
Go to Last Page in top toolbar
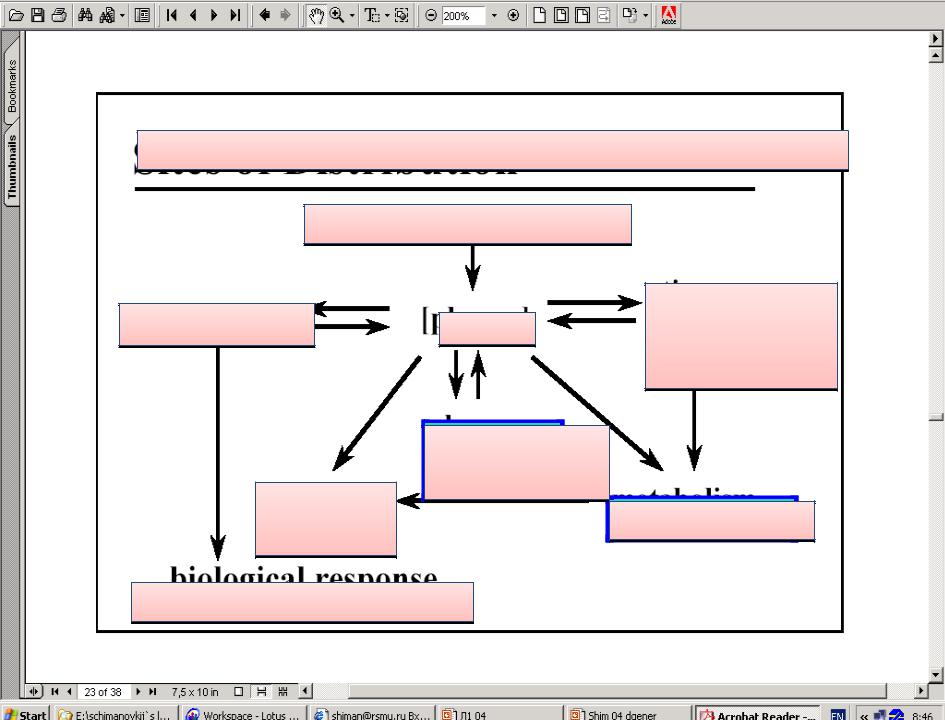[235, 15]
